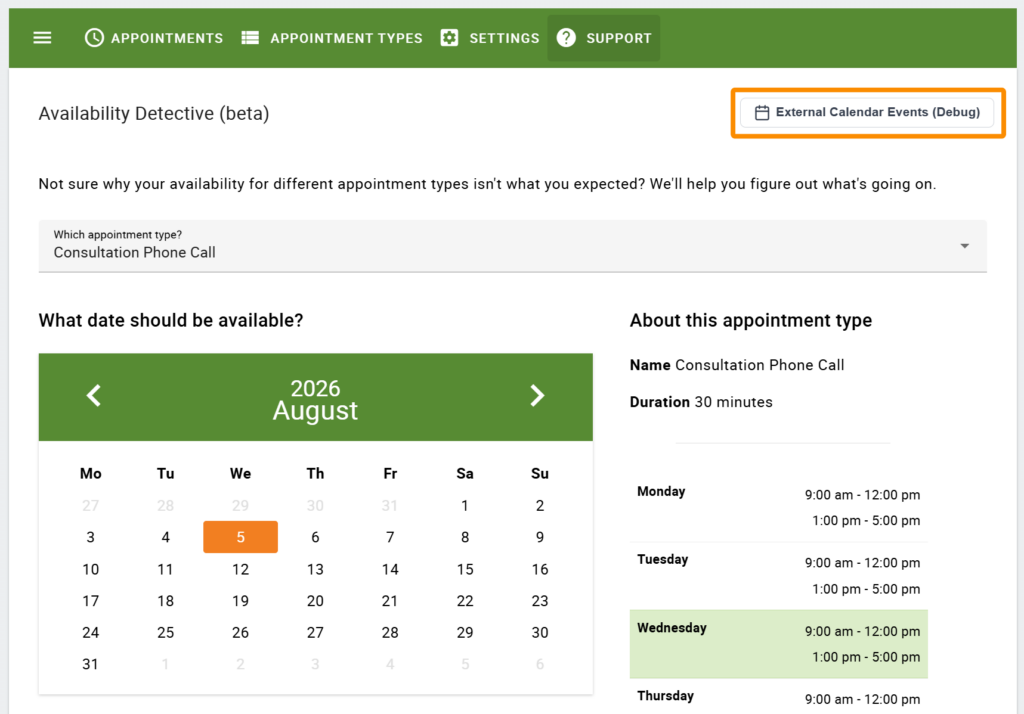Screen dimensions: 1024x714
Task: Click the calendar icon in External Calendar Events button
Action: pyautogui.click(x=761, y=112)
